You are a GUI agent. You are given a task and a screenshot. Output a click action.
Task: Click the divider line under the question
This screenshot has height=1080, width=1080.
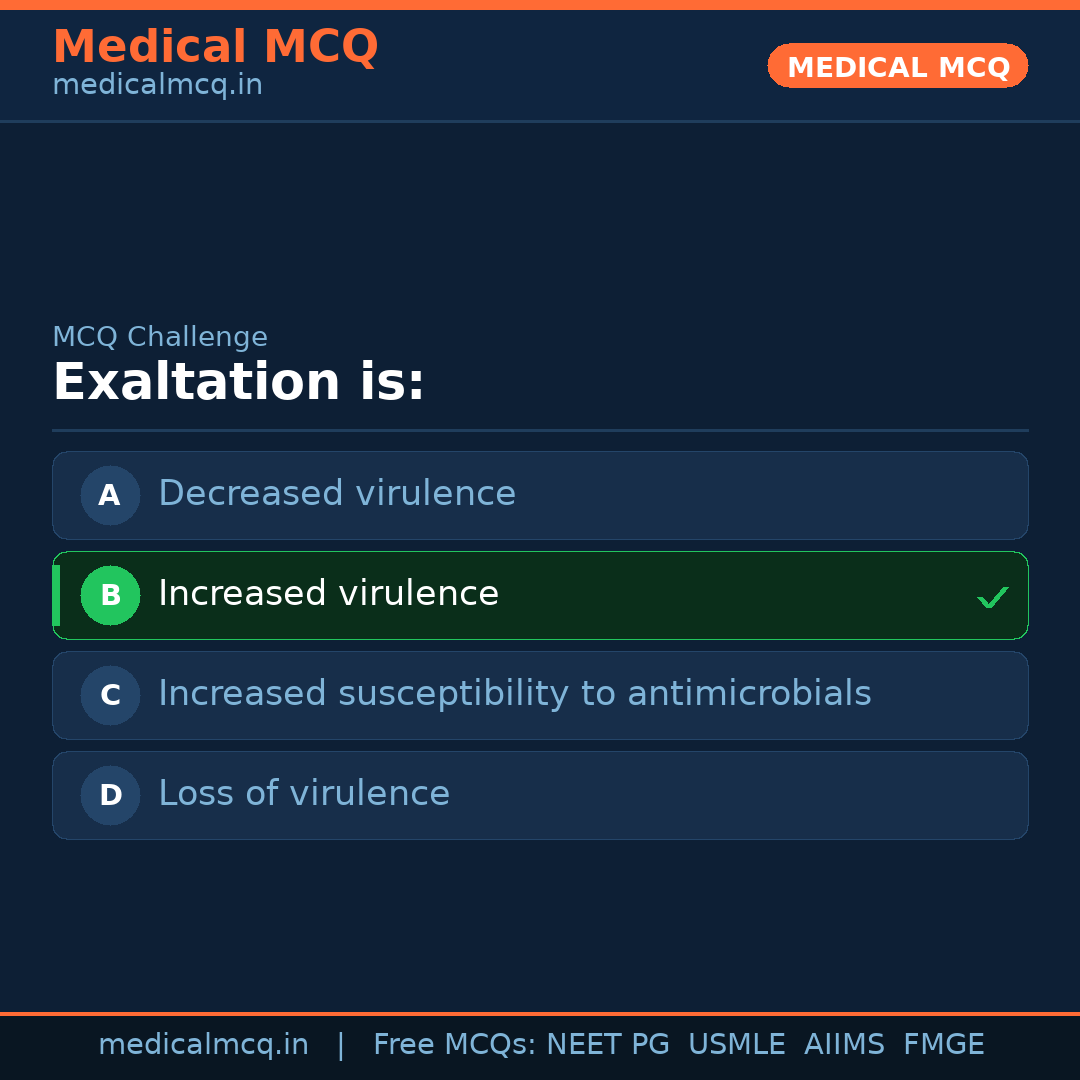pyautogui.click(x=540, y=430)
